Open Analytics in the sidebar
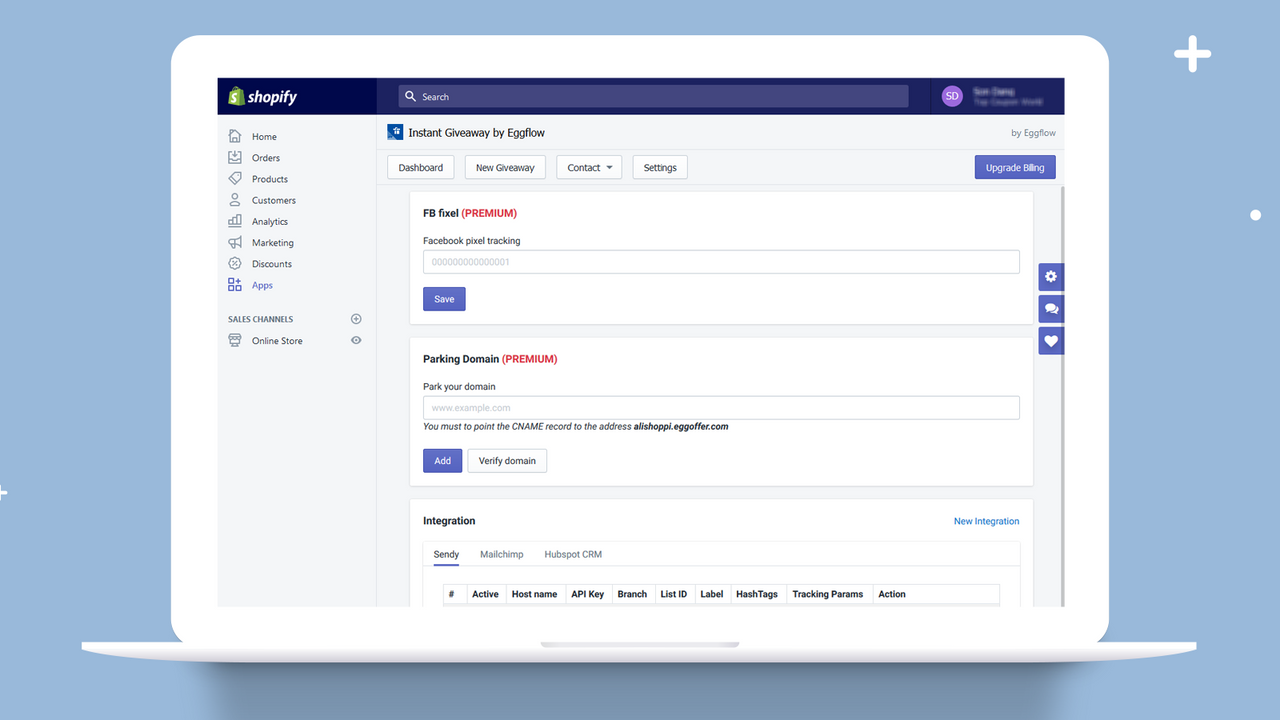The image size is (1280, 720). point(270,221)
